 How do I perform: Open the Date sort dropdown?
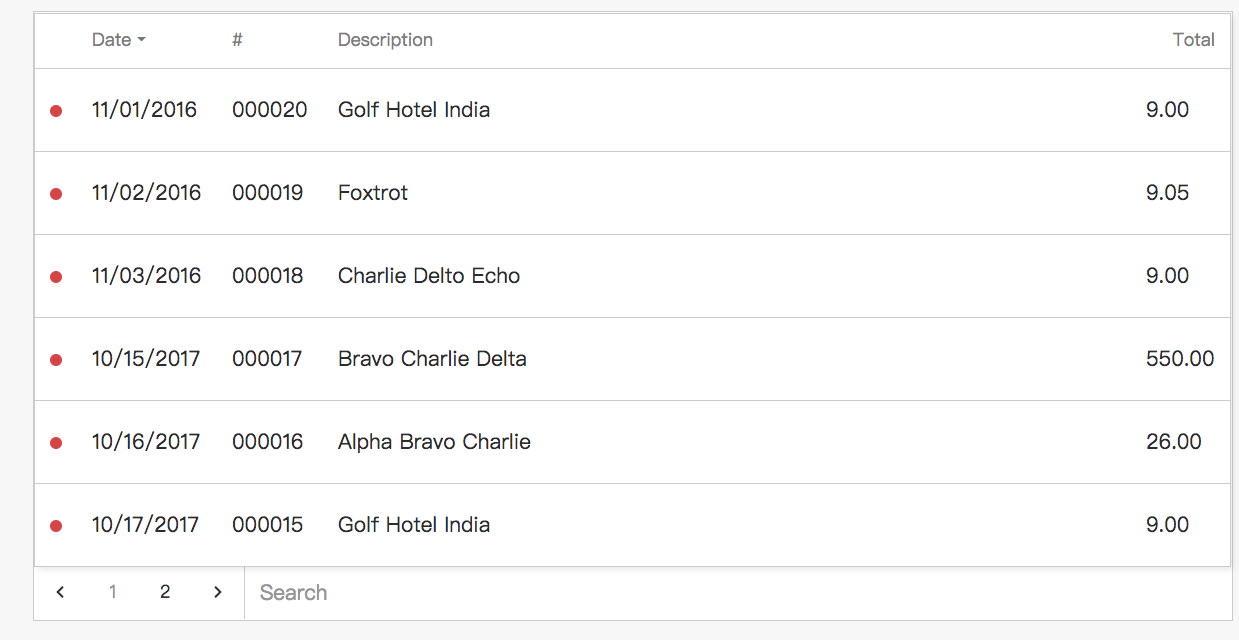(118, 40)
